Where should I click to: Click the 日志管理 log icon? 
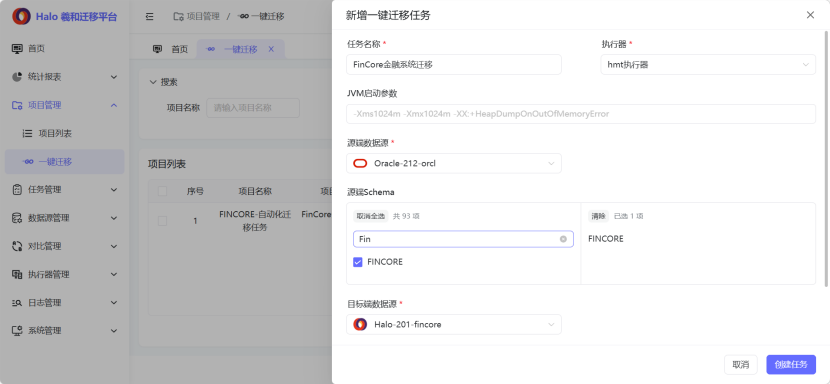tap(17, 302)
